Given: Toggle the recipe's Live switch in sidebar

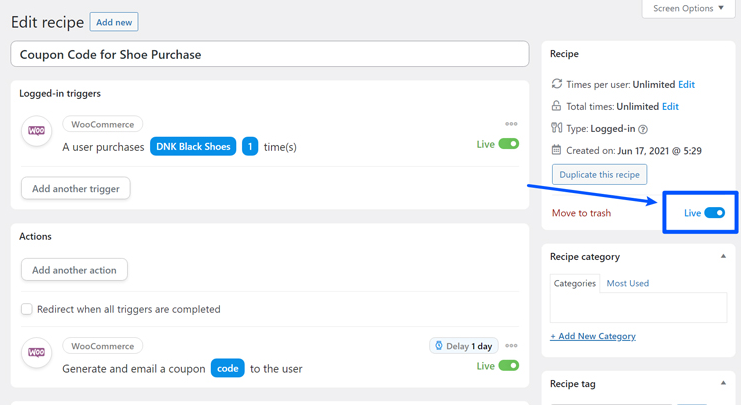Looking at the screenshot, I should tap(714, 213).
